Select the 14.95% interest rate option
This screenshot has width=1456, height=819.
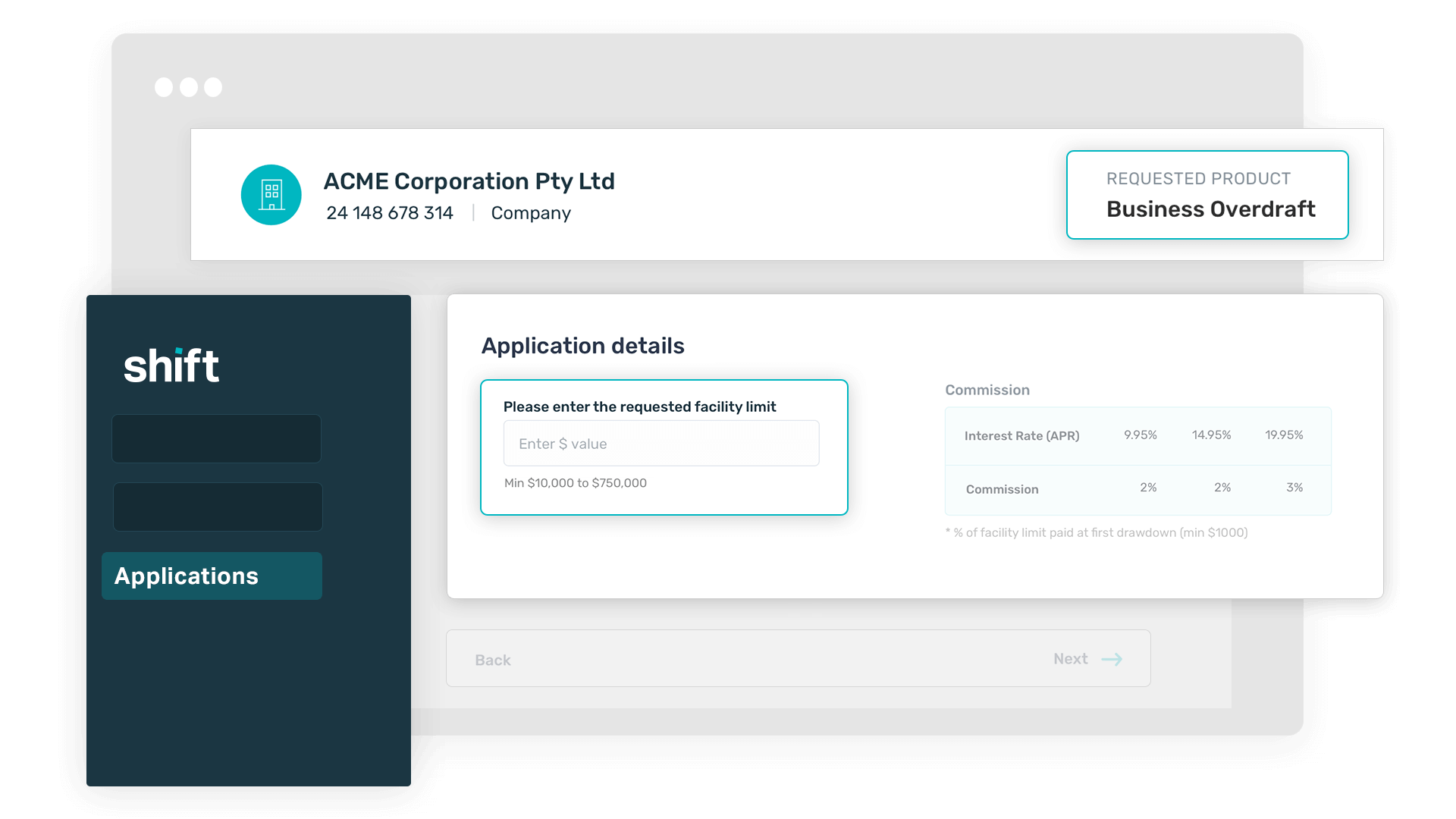pos(1211,435)
